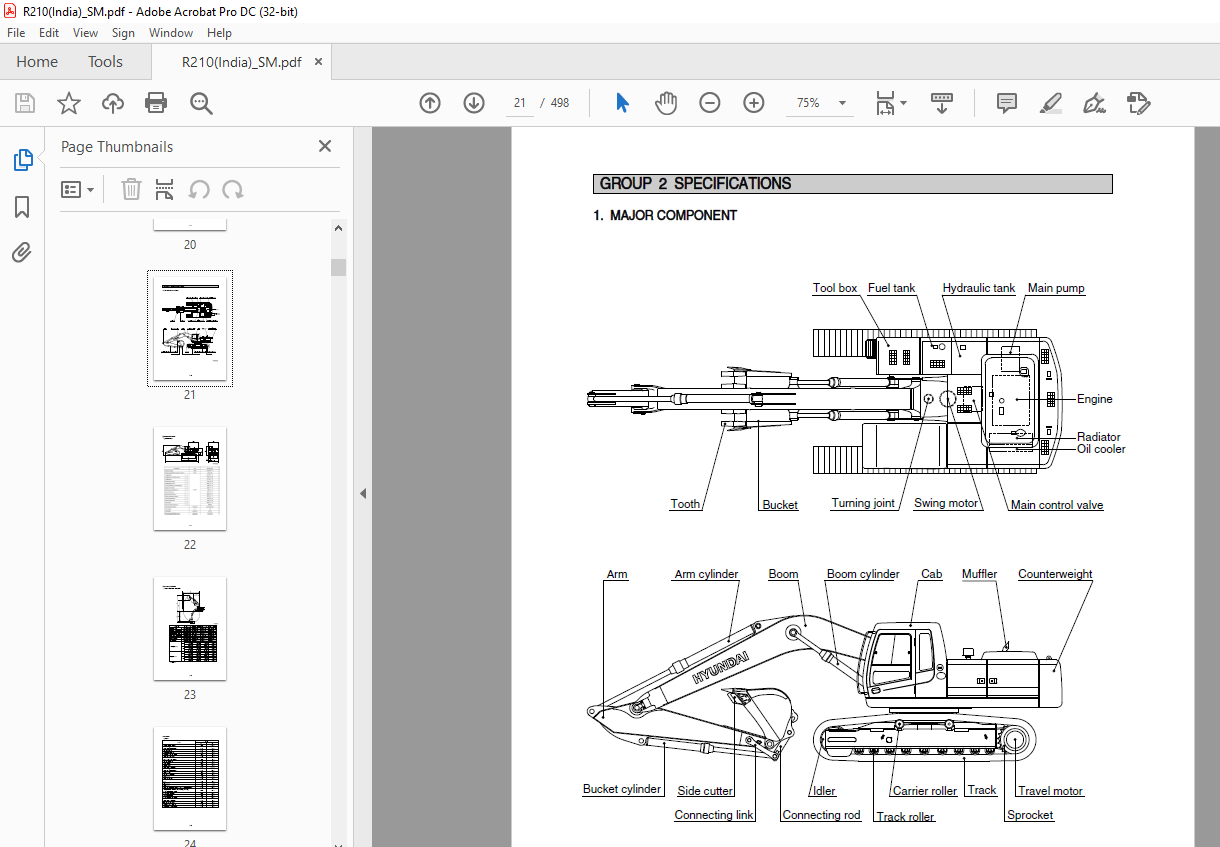The height and width of the screenshot is (847, 1220).
Task: Activate the Hand pan tool
Action: [666, 103]
